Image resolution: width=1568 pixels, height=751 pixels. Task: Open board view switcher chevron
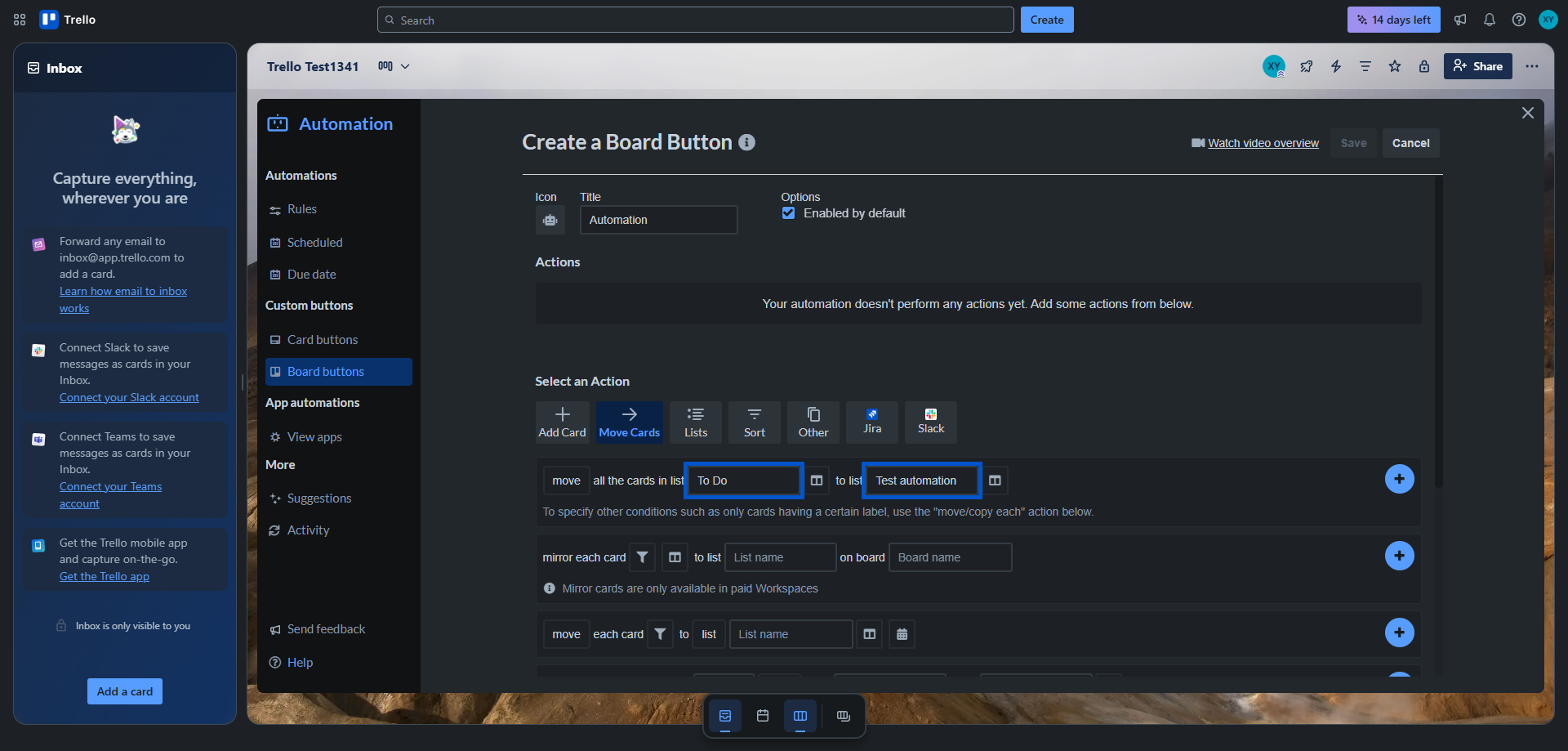click(x=405, y=66)
